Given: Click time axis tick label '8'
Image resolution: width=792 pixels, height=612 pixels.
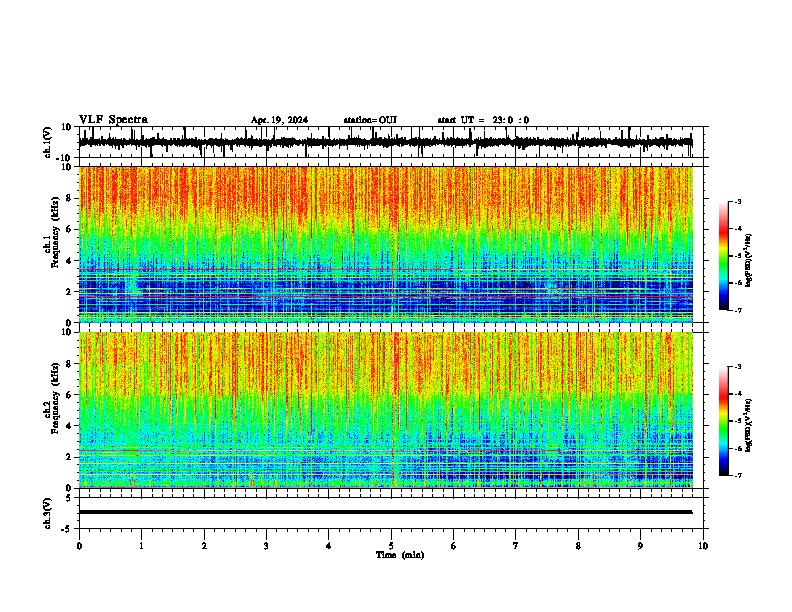Looking at the screenshot, I should coord(578,546).
